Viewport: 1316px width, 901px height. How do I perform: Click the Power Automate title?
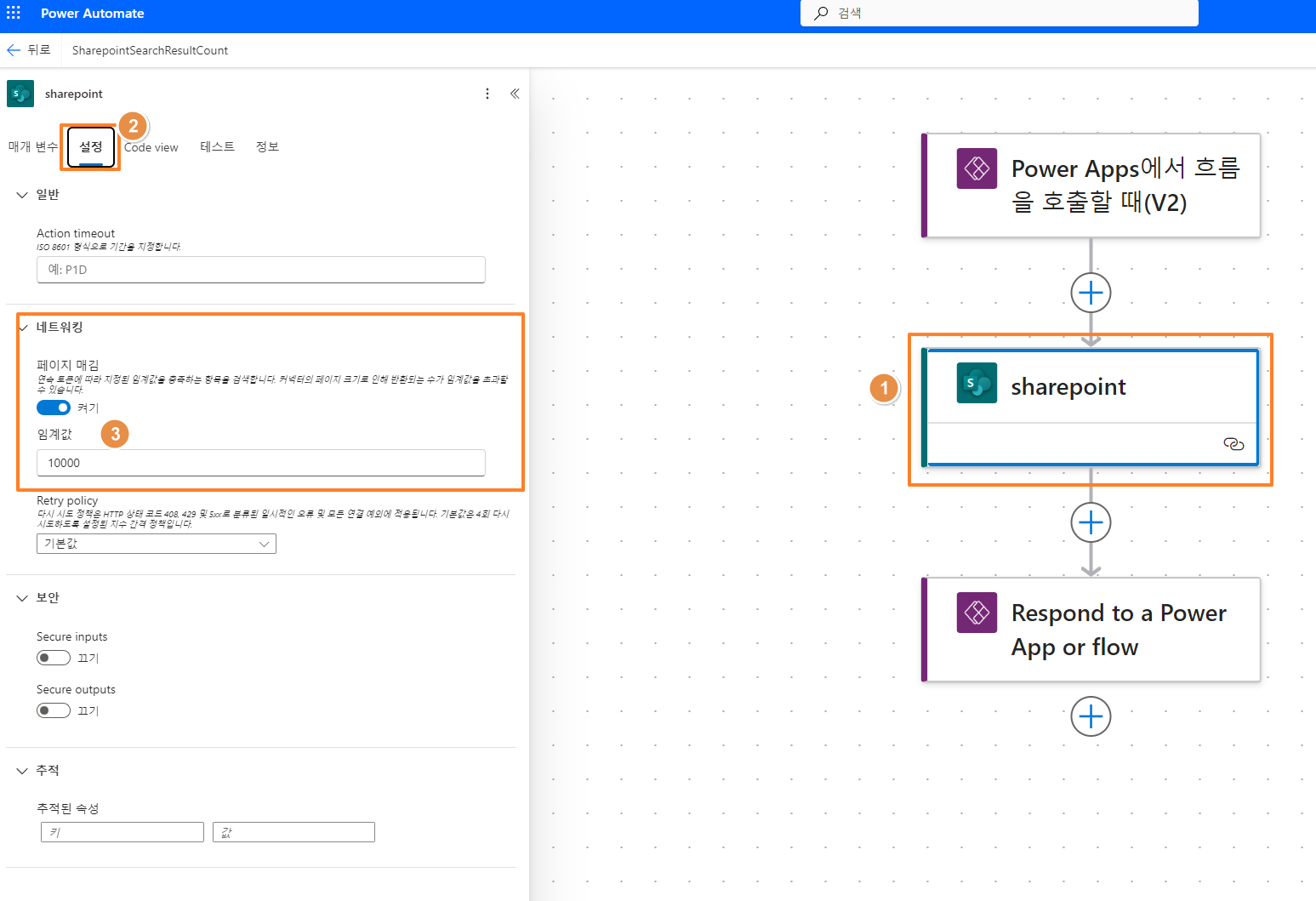pyautogui.click(x=93, y=14)
